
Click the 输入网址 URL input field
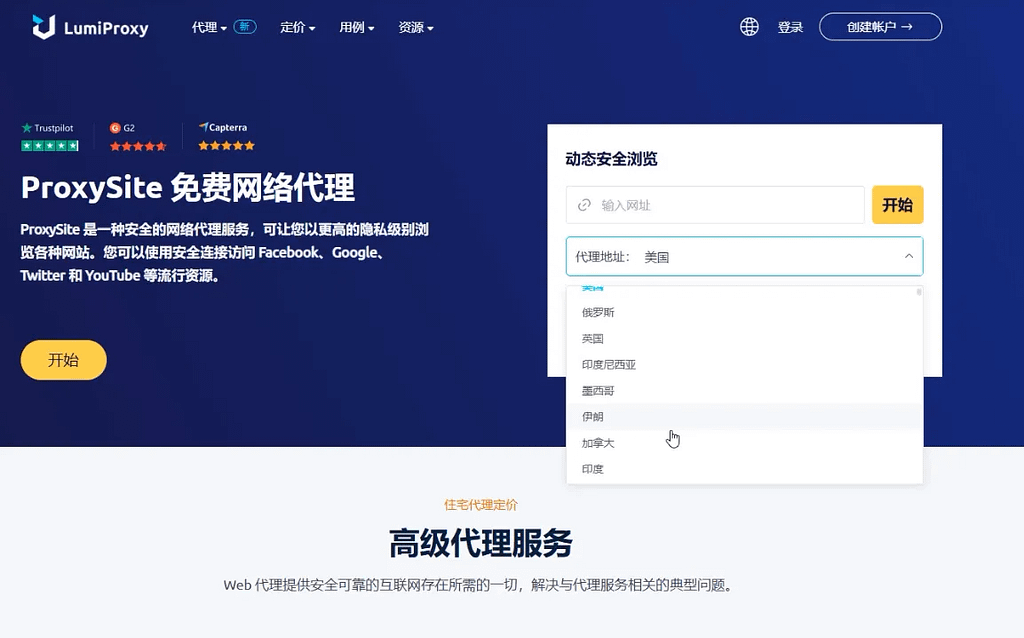pos(715,204)
